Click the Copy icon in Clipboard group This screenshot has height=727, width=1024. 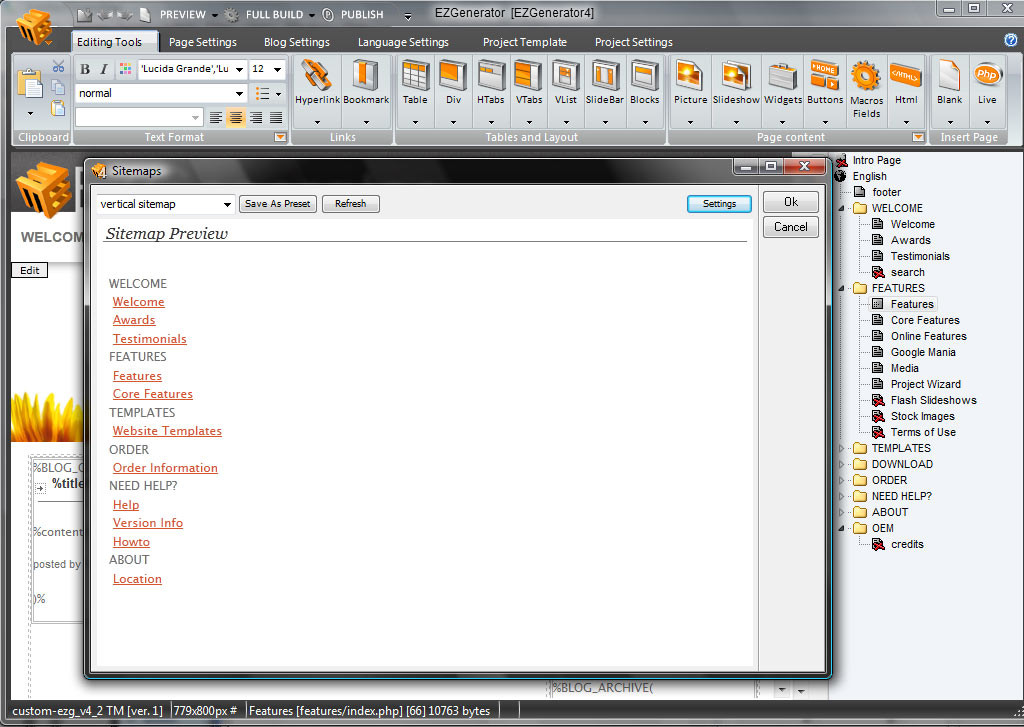tap(58, 87)
